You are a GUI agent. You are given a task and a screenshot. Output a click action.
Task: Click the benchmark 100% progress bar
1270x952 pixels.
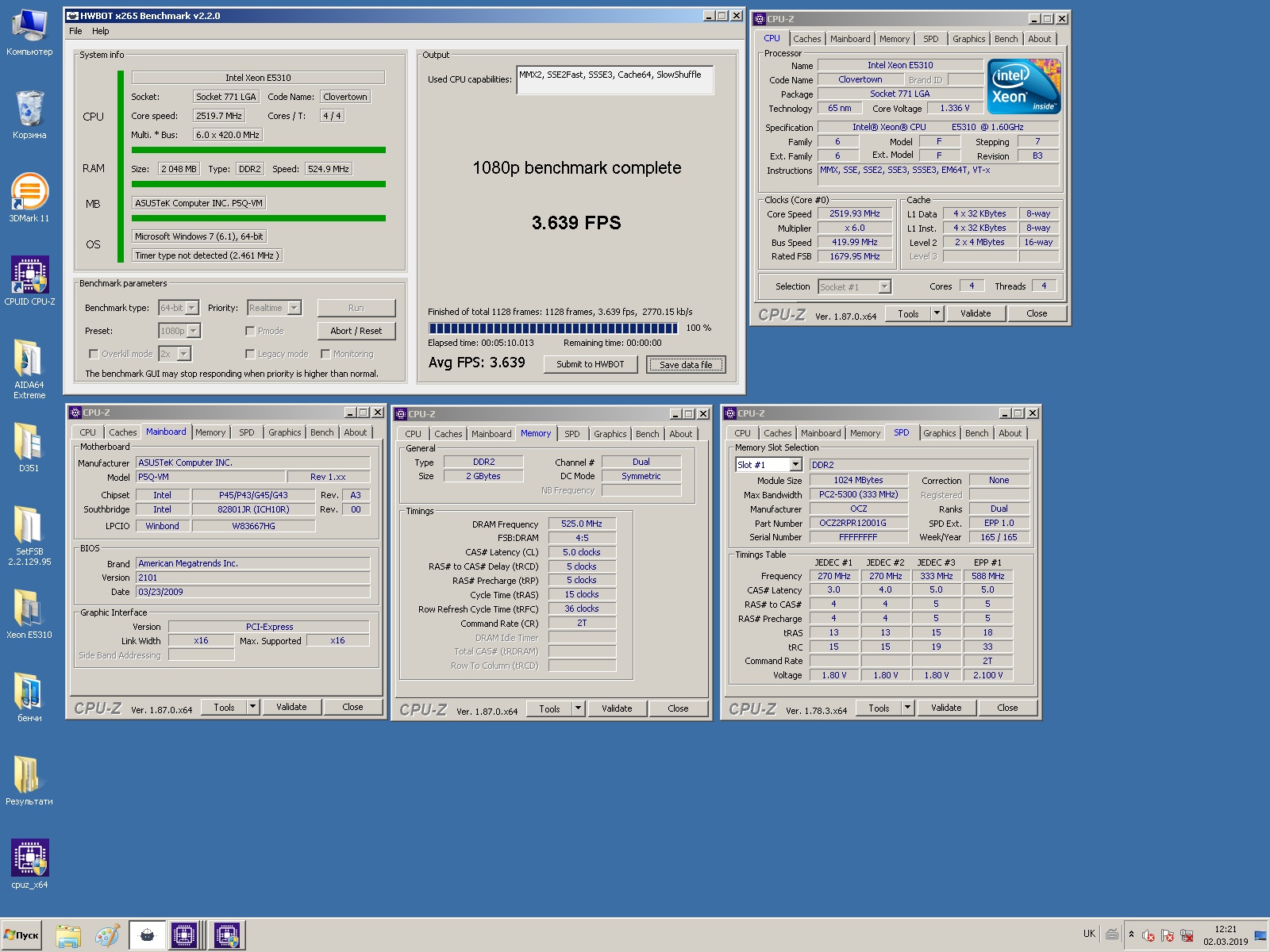(552, 328)
